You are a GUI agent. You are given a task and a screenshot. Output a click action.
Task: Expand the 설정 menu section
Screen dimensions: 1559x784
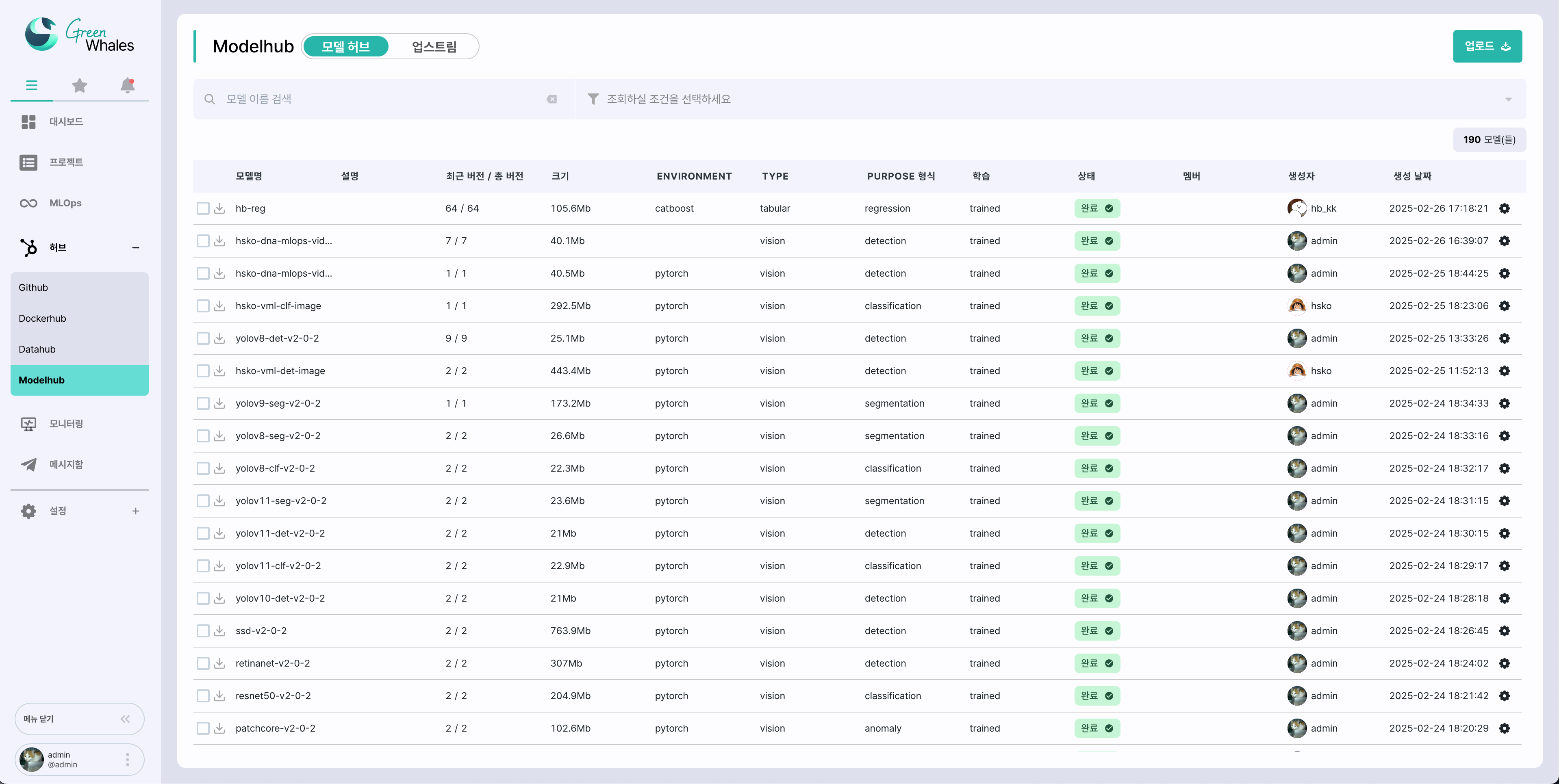click(x=136, y=511)
